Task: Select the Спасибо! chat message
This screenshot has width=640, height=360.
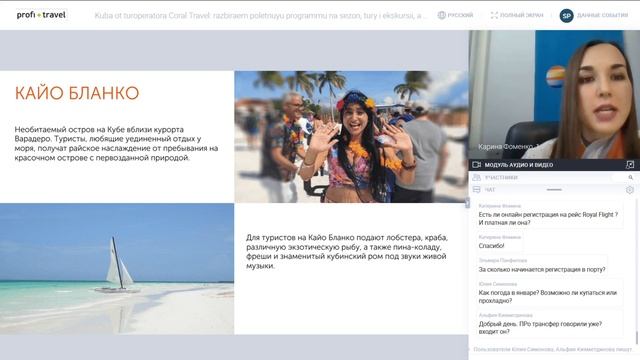Action: [x=491, y=246]
